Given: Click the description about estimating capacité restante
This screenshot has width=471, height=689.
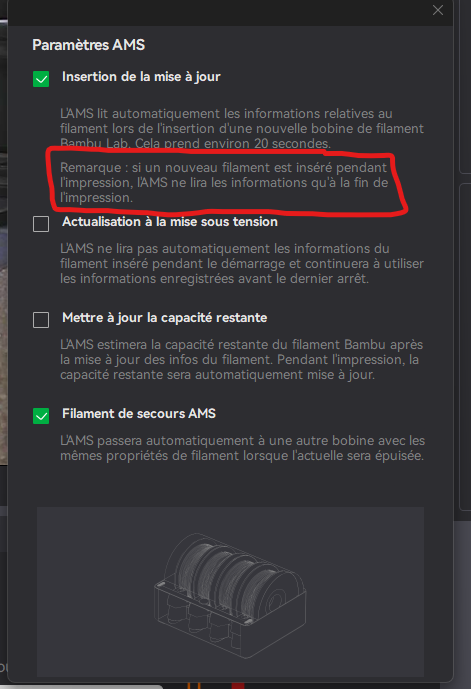Looking at the screenshot, I should 241,359.
